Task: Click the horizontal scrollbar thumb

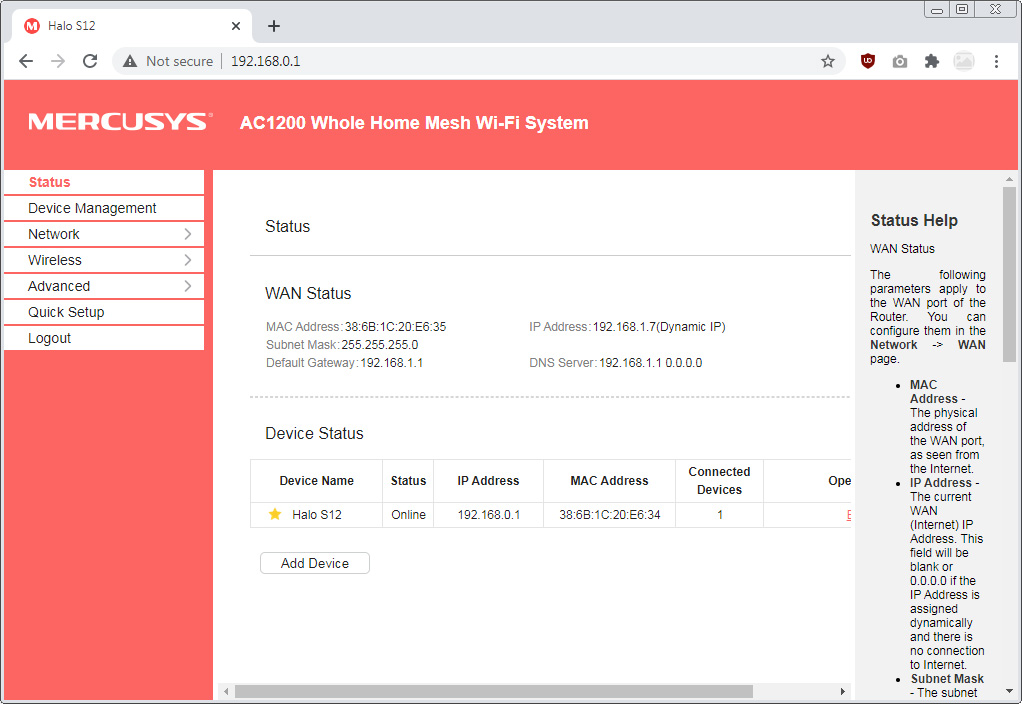Action: pos(493,691)
